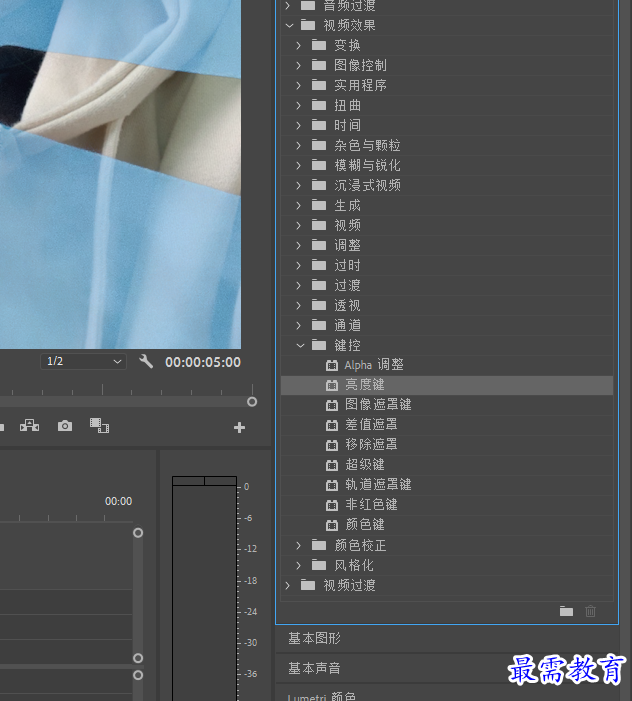Click the comparison view icon
The width and height of the screenshot is (632, 701).
[99, 426]
